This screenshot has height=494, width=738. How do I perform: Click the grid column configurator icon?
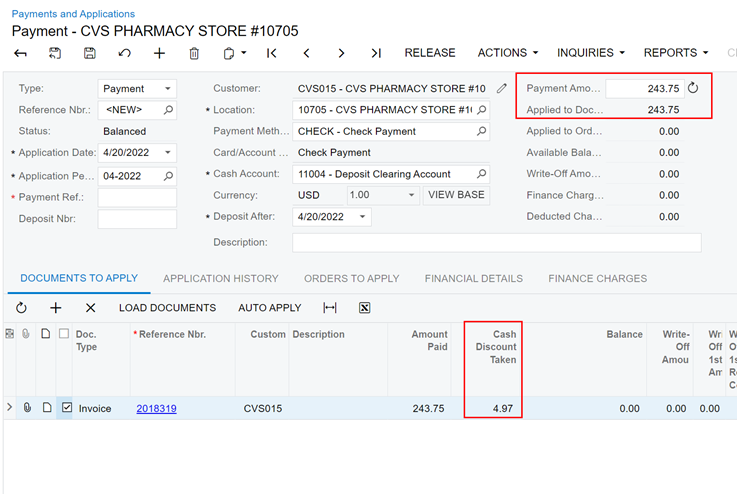point(9,334)
